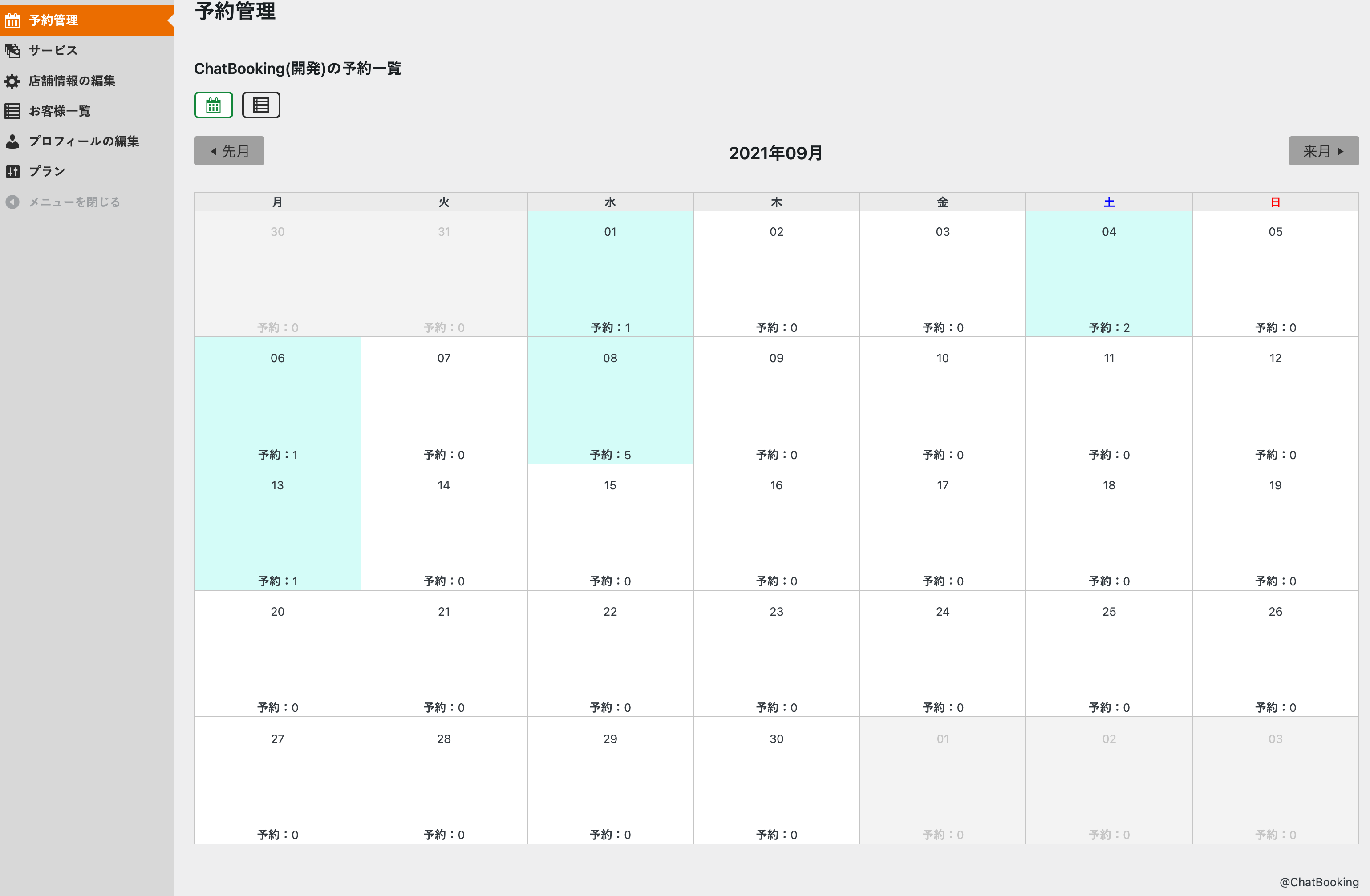Image resolution: width=1370 pixels, height=896 pixels.
Task: Select the greyed August 30 cell
Action: coord(277,274)
